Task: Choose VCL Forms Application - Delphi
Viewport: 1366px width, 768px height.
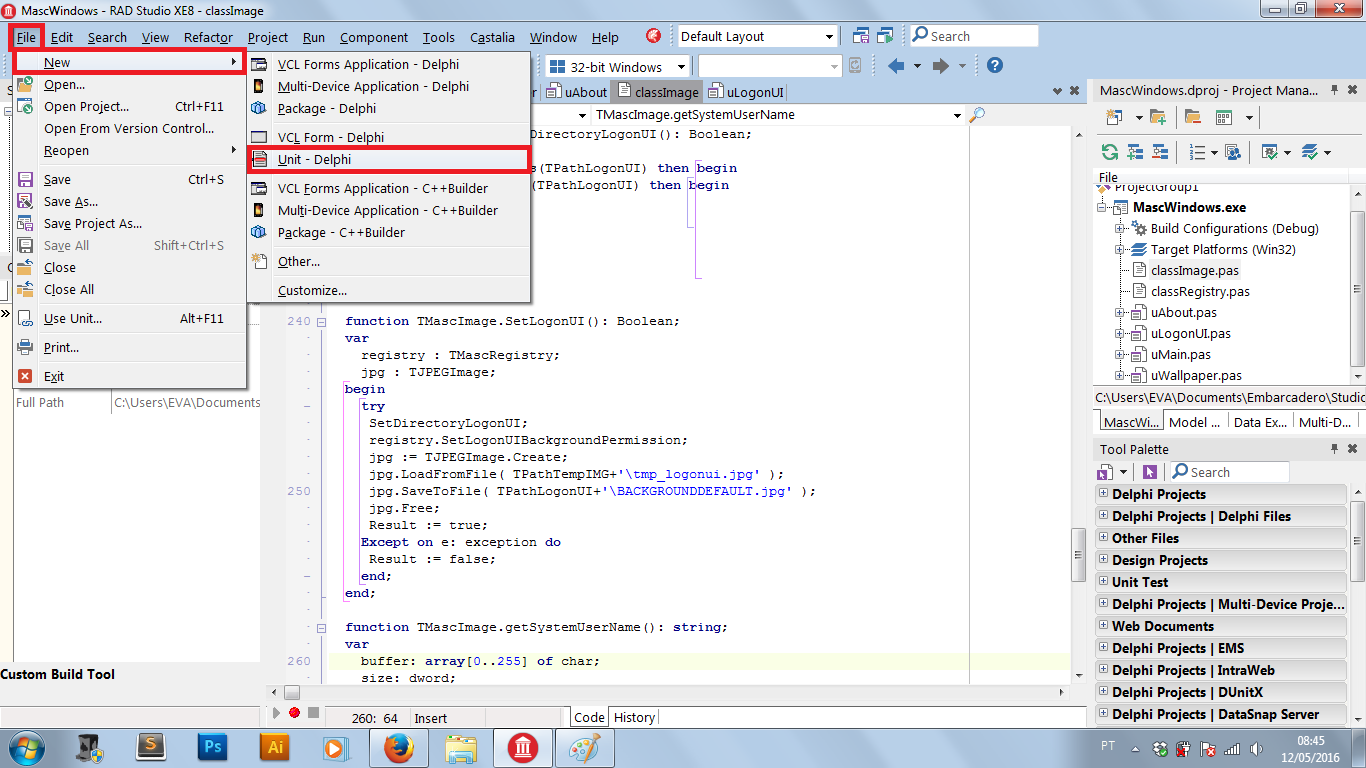Action: coord(388,64)
